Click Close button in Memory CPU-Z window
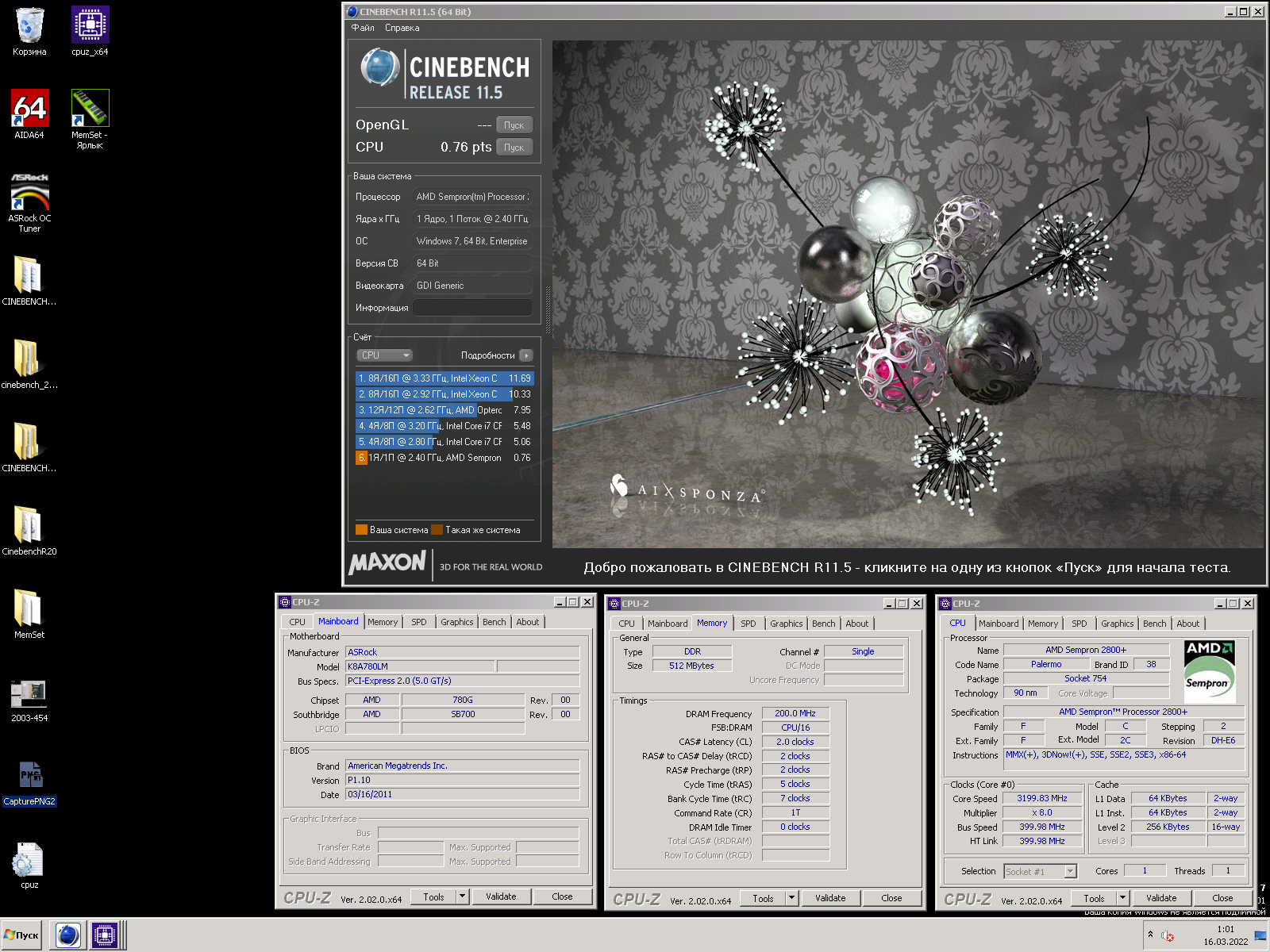 pos(891,899)
